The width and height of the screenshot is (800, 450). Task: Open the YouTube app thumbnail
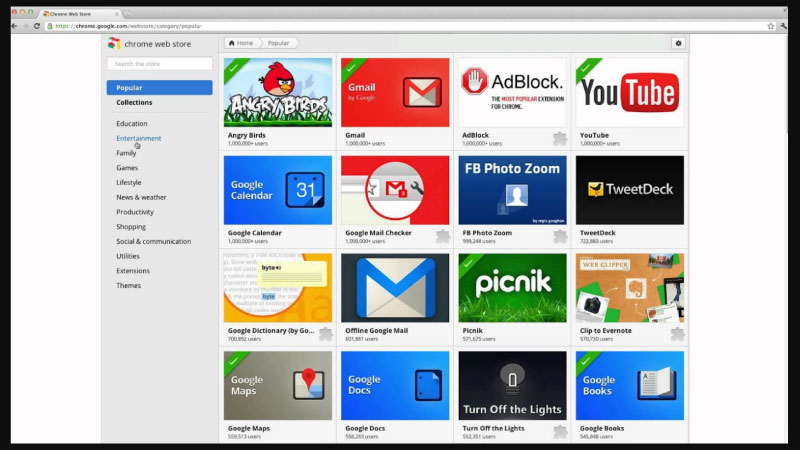(x=630, y=92)
